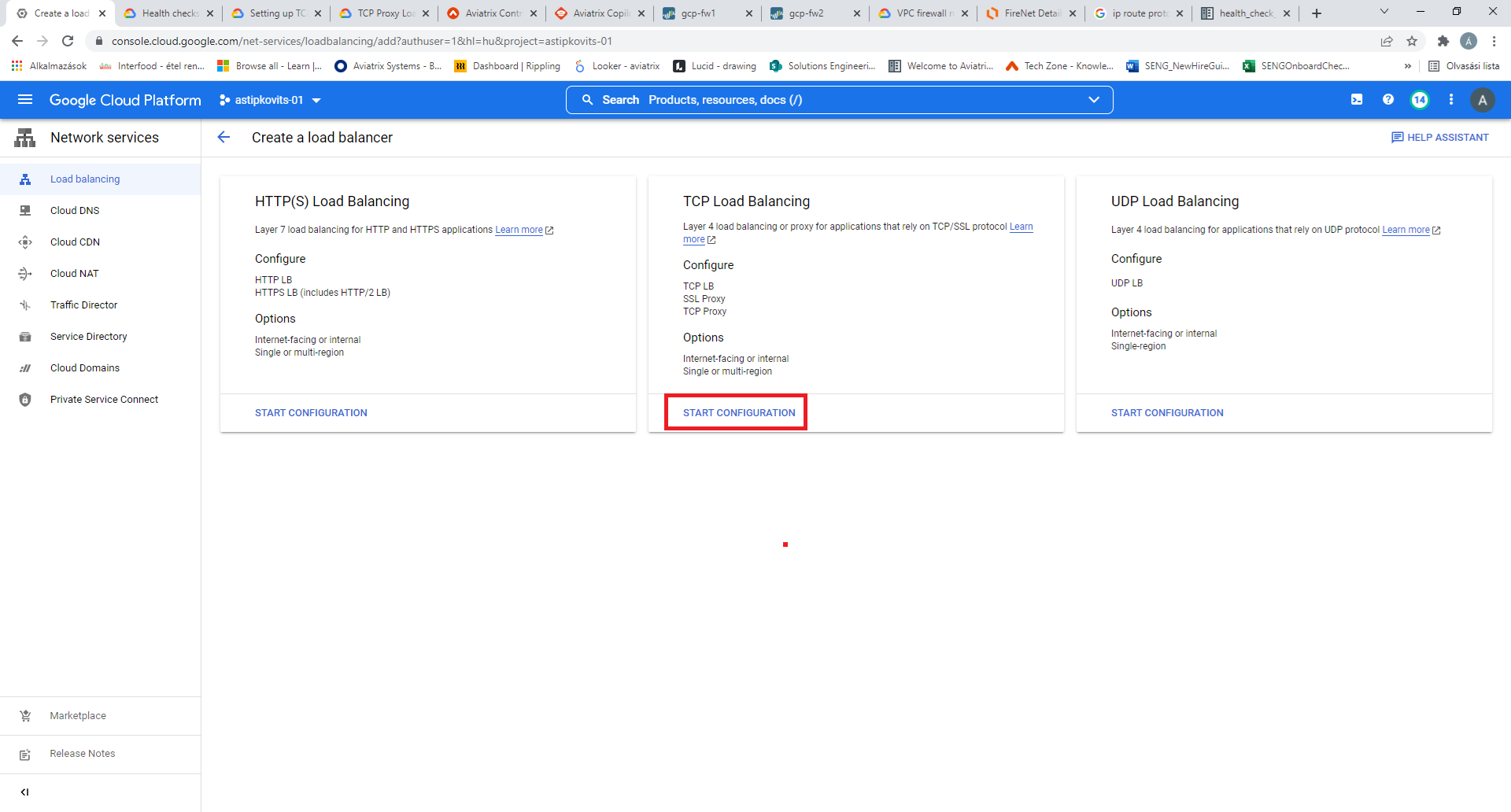The width and height of the screenshot is (1511, 812).
Task: Select Traffic Director in the navigation
Action: point(84,304)
